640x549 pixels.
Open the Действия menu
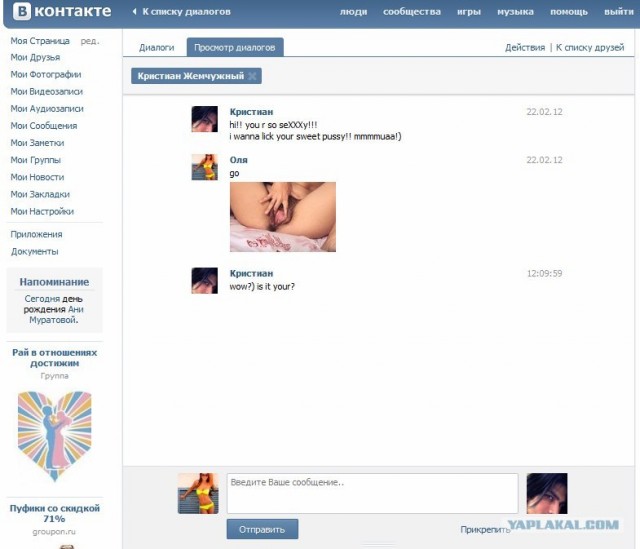[525, 47]
